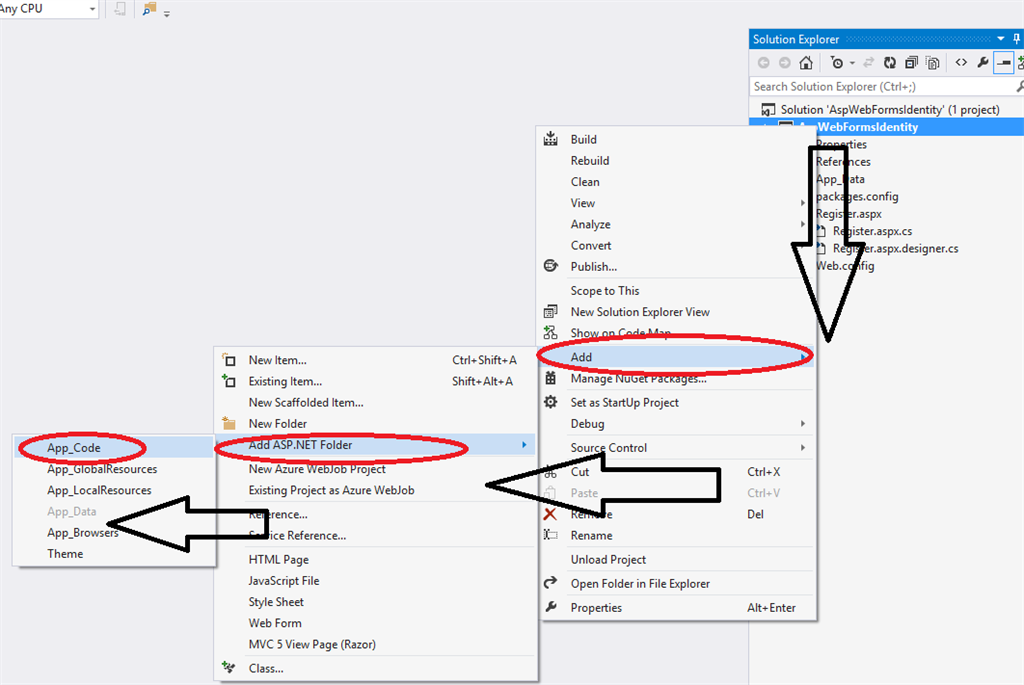
Task: Open the Pending Changes Filter dropdown arrow
Action: [x=852, y=63]
